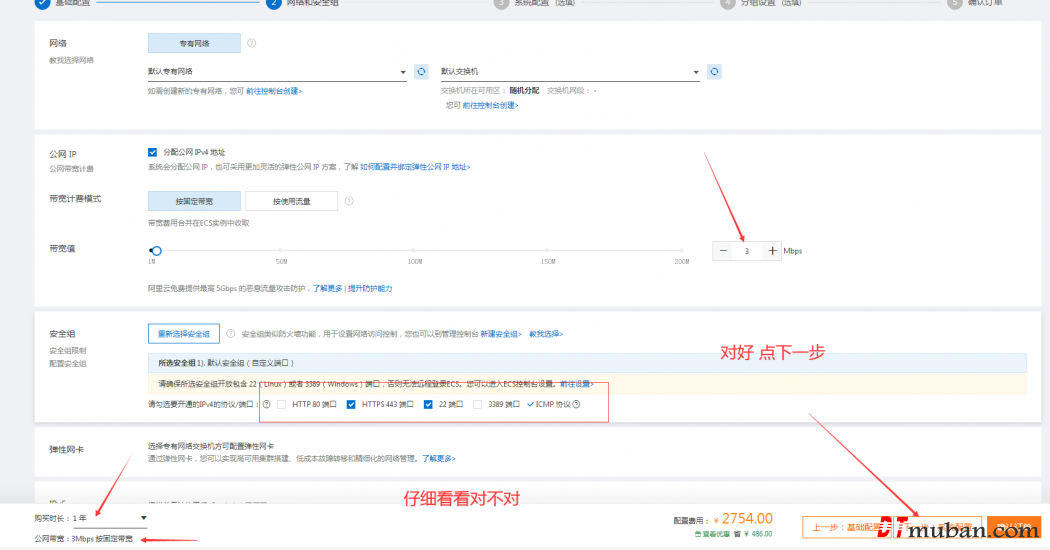This screenshot has width=1050, height=550.
Task: Expand the 默认交换机 dropdown
Action: pos(569,72)
